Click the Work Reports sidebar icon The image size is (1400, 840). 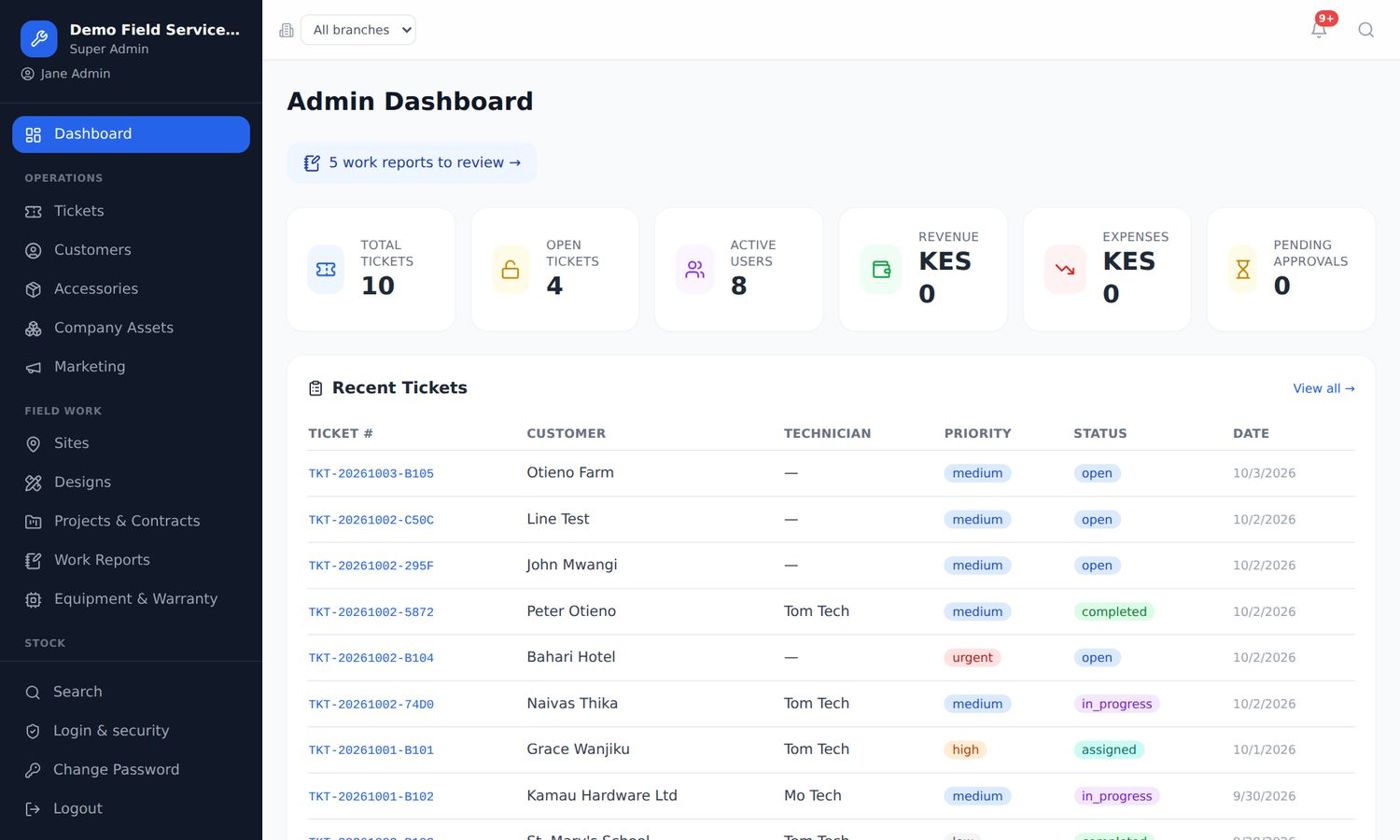(x=33, y=561)
